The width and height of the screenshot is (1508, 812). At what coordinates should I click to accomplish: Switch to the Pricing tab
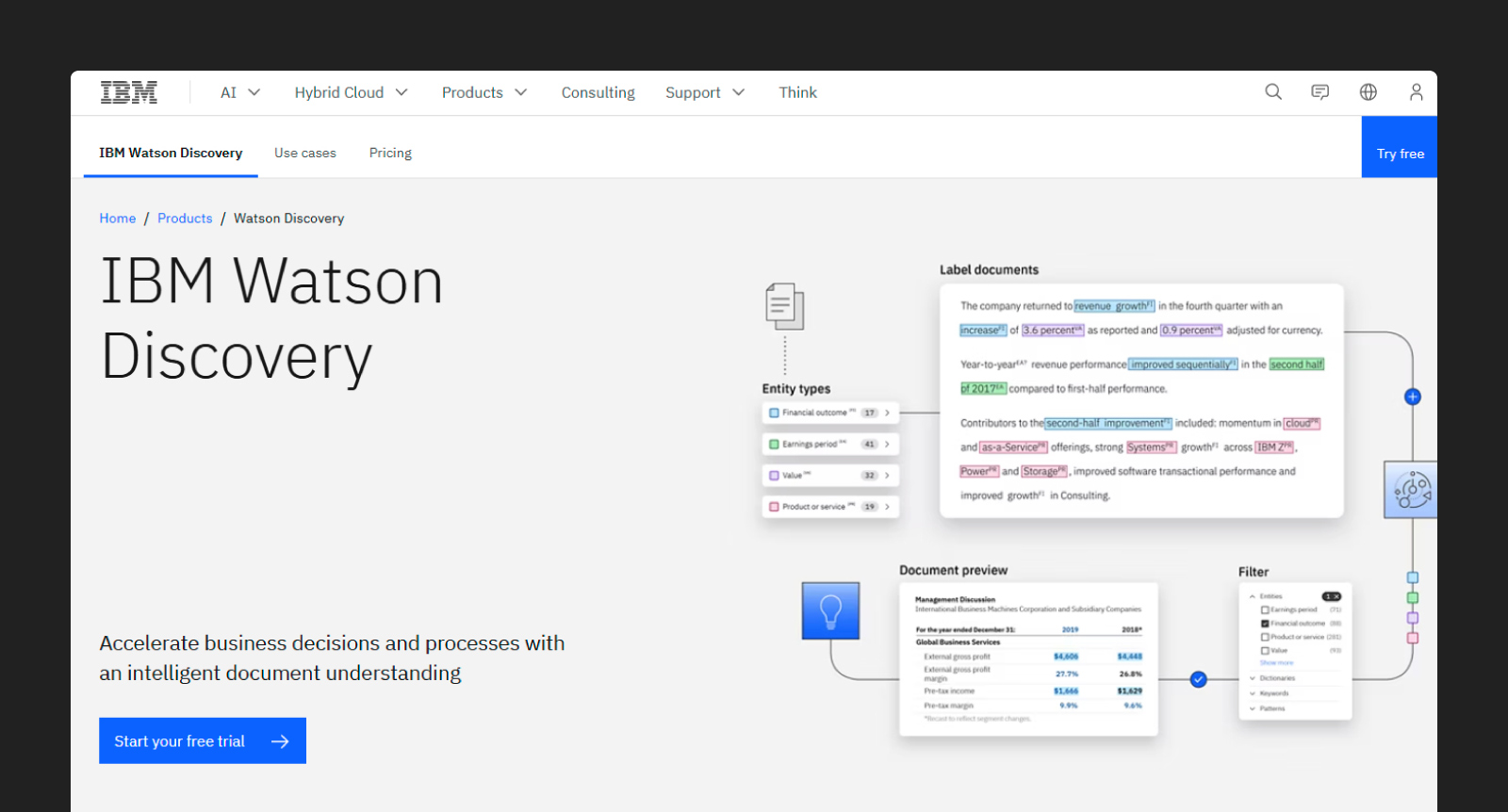click(x=390, y=153)
